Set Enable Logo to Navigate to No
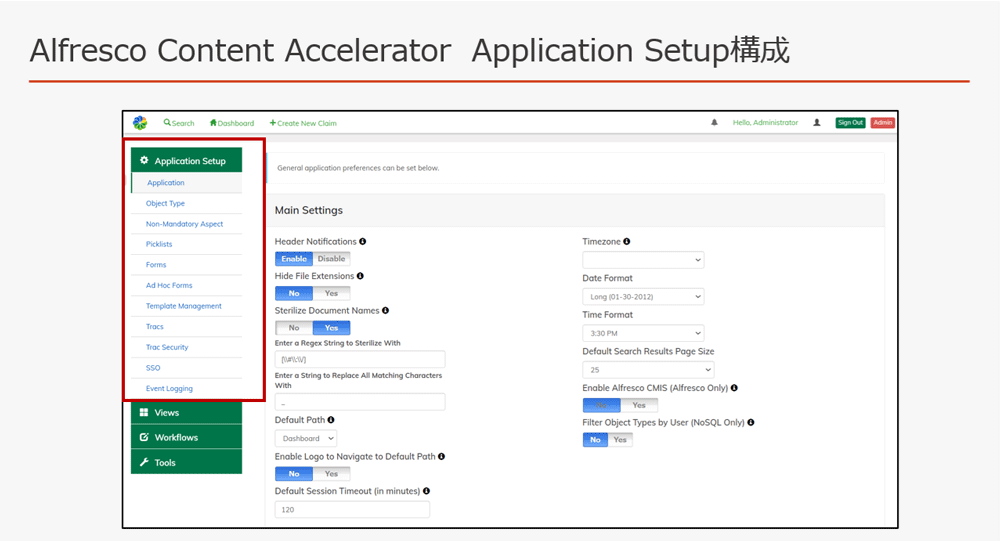 294,473
